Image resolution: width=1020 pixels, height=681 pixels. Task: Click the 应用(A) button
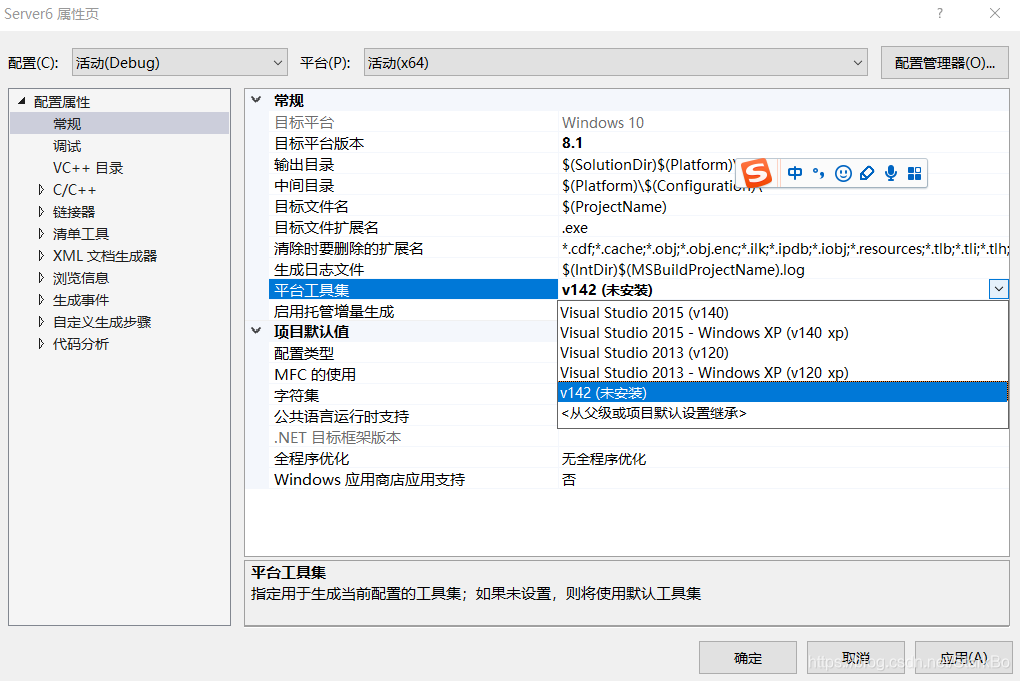(963, 658)
